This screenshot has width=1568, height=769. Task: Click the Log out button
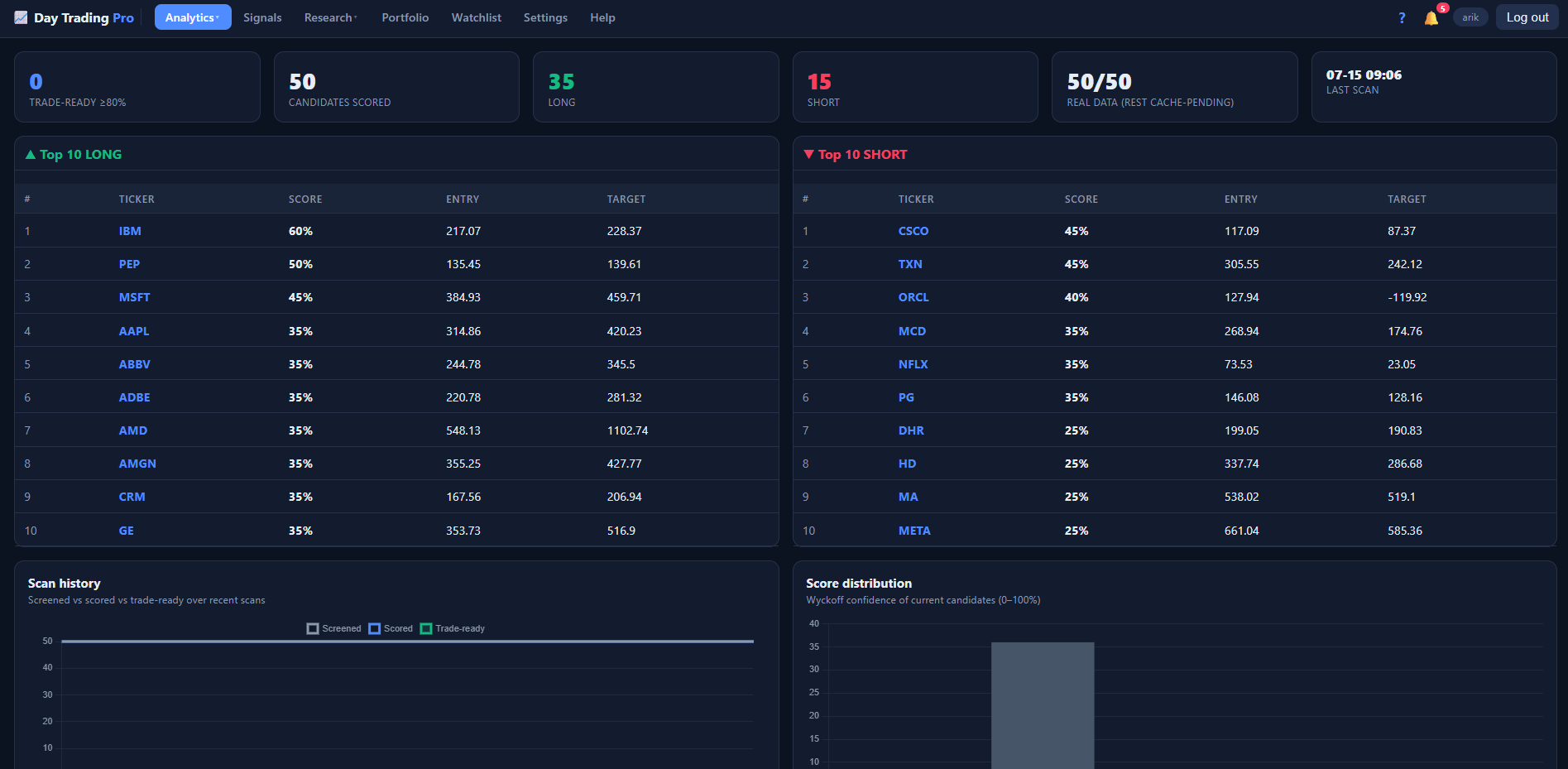point(1527,17)
